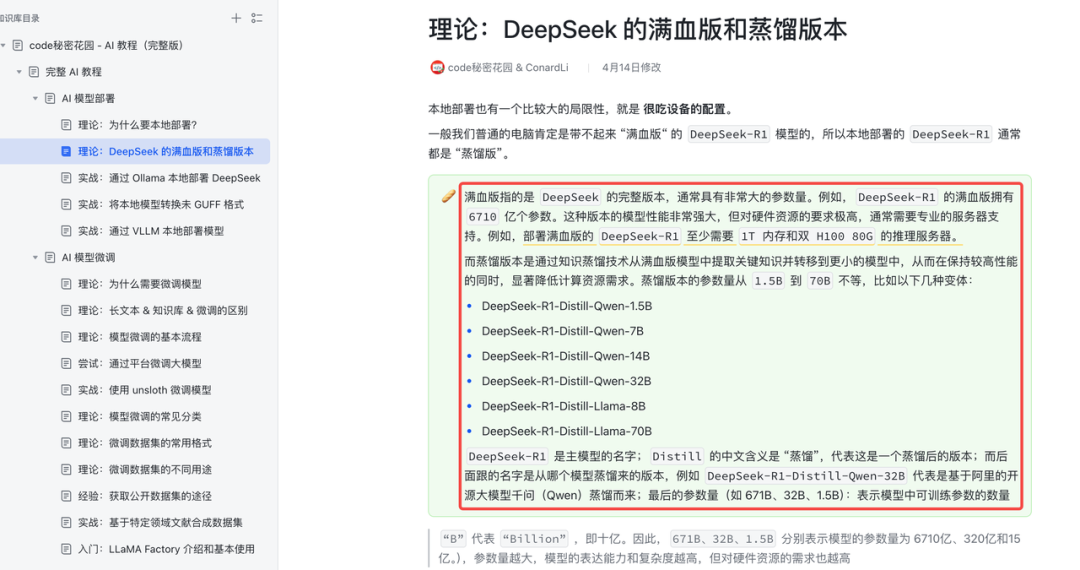The height and width of the screenshot is (570, 1080).
Task: Click bold text 很吃设备的配置
Action: (x=684, y=109)
